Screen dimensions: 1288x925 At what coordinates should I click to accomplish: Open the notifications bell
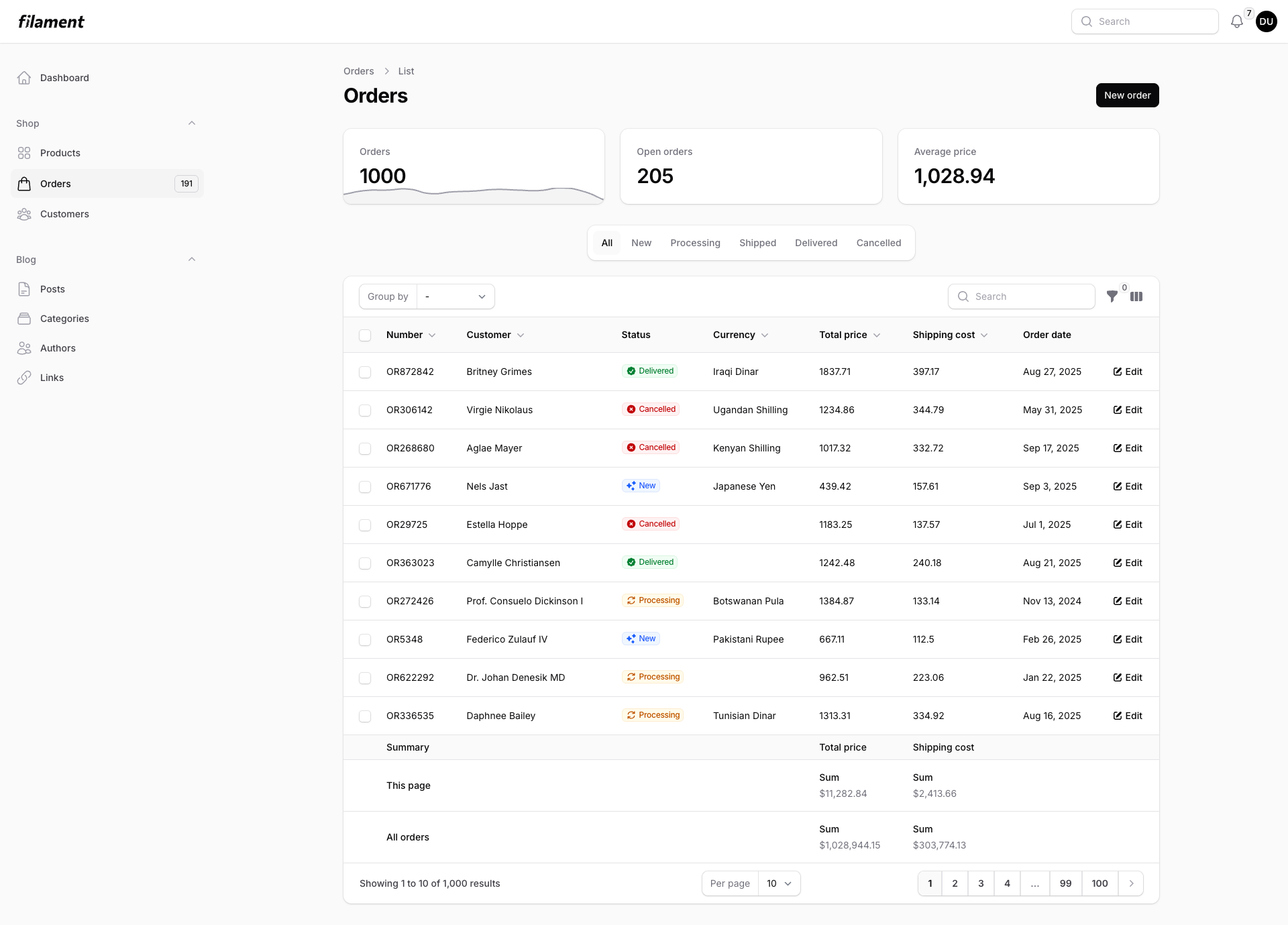(1236, 21)
